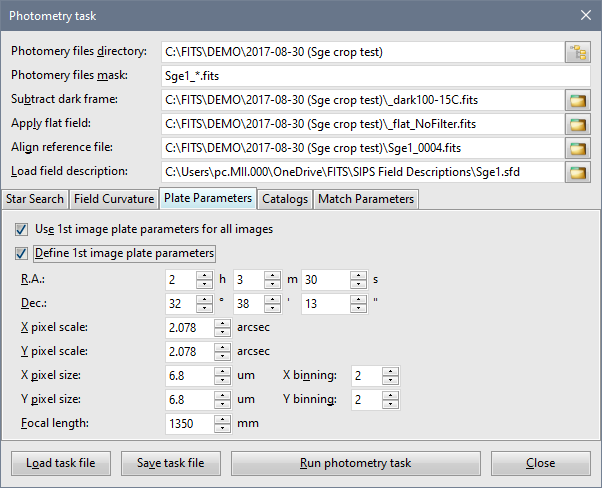Increase Y pixel size with up arrow
Viewport: 602px width, 488px height.
click(222, 395)
